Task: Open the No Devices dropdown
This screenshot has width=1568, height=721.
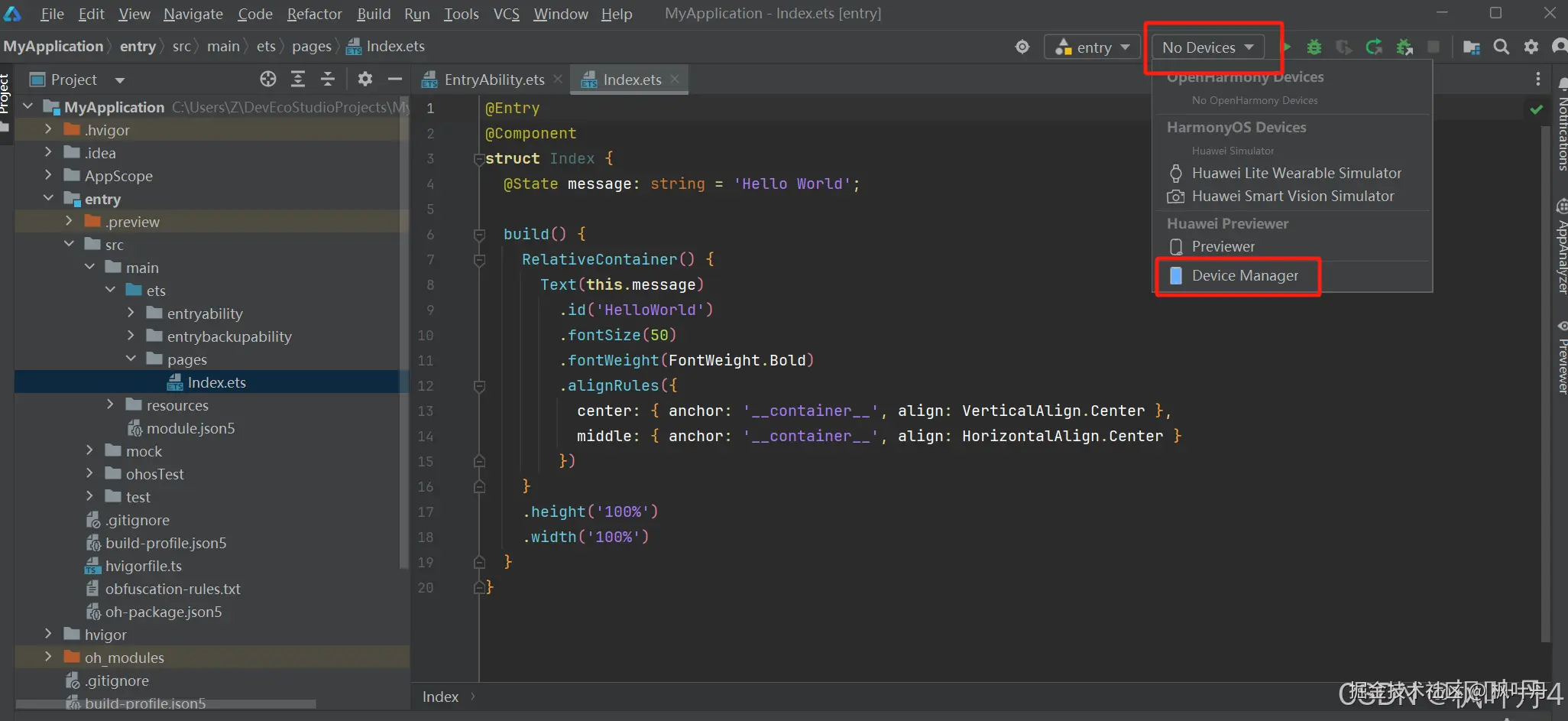Action: (x=1207, y=47)
